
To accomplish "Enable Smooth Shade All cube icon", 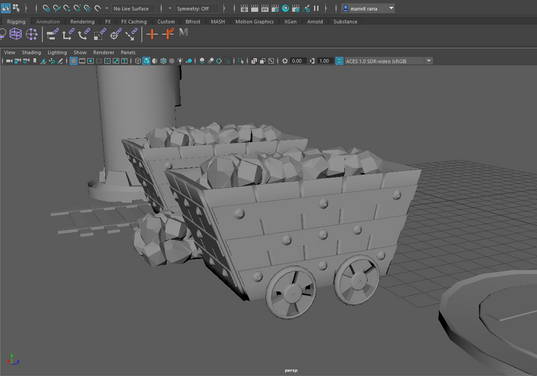I will (146, 61).
